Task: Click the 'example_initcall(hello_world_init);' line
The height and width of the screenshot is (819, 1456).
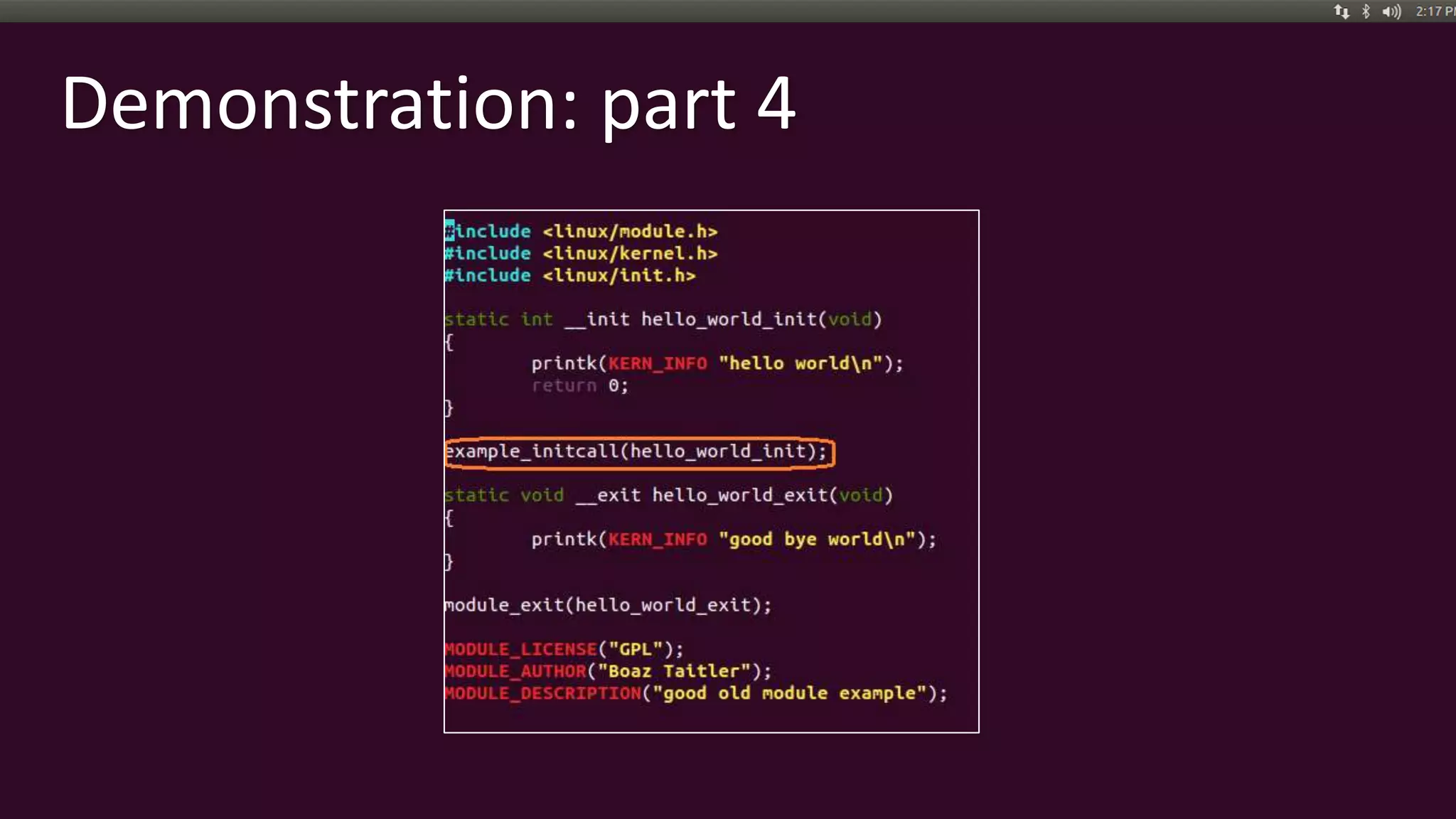Action: coord(636,451)
